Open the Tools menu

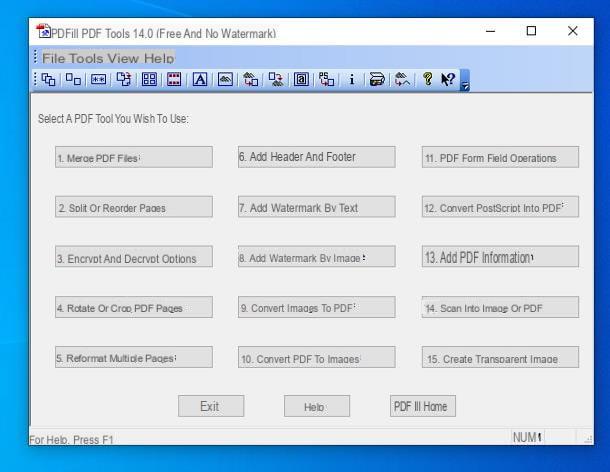[x=87, y=58]
